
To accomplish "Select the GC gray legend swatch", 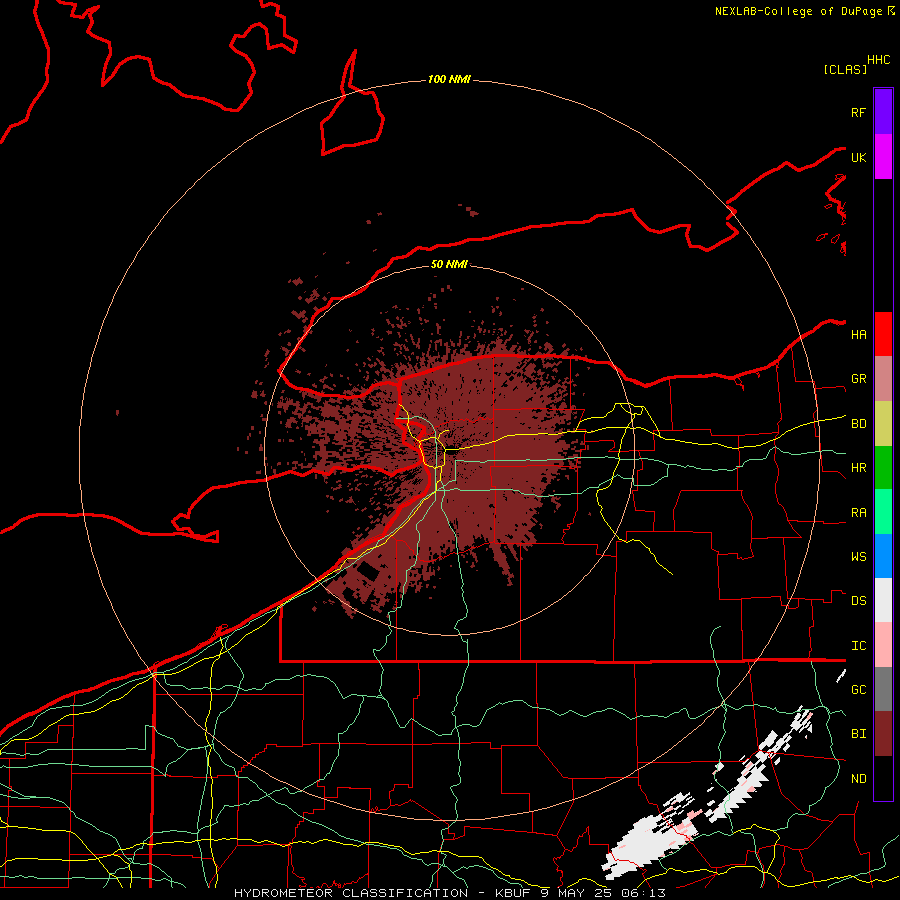I will [883, 689].
